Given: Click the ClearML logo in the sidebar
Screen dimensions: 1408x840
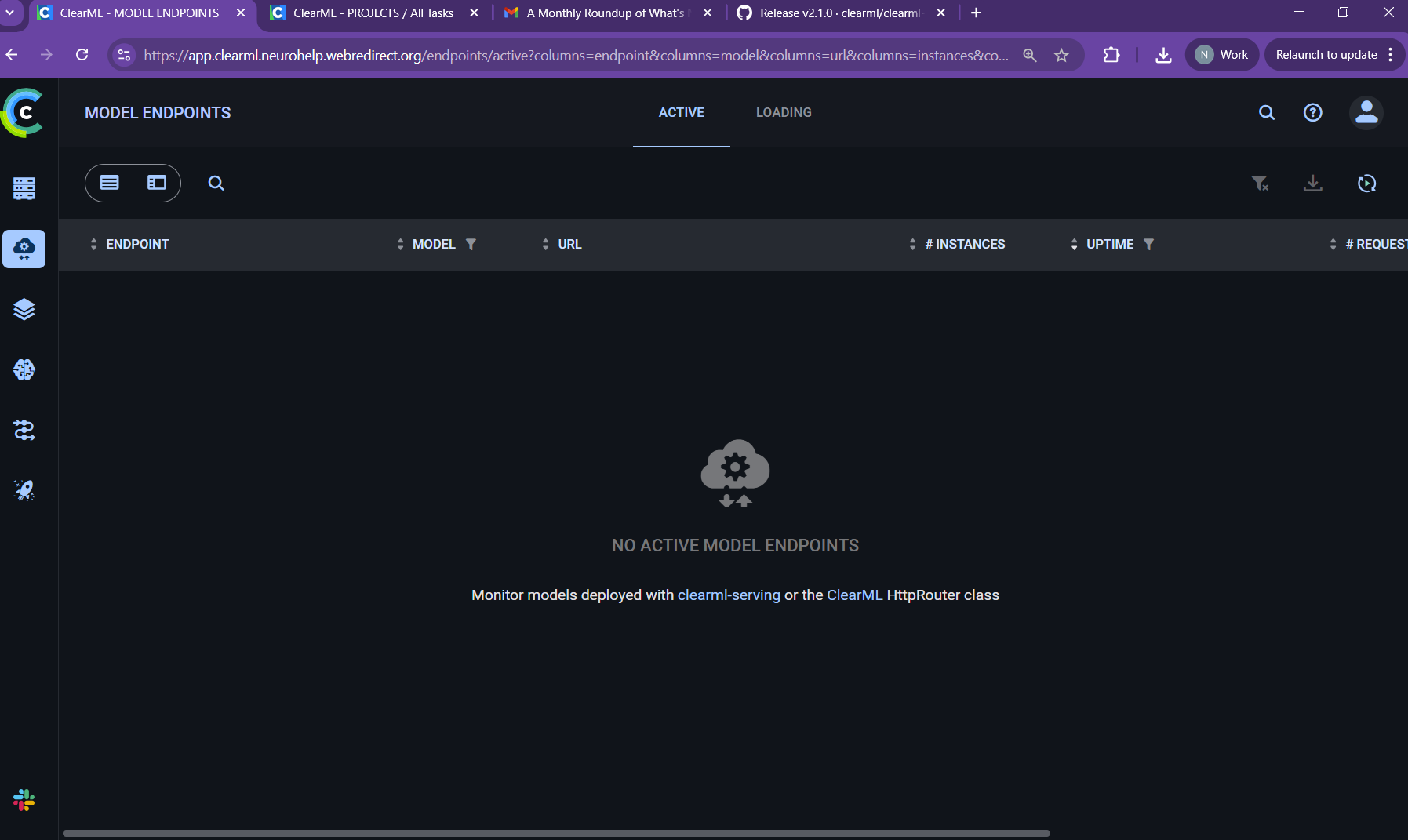Looking at the screenshot, I should pos(24,113).
